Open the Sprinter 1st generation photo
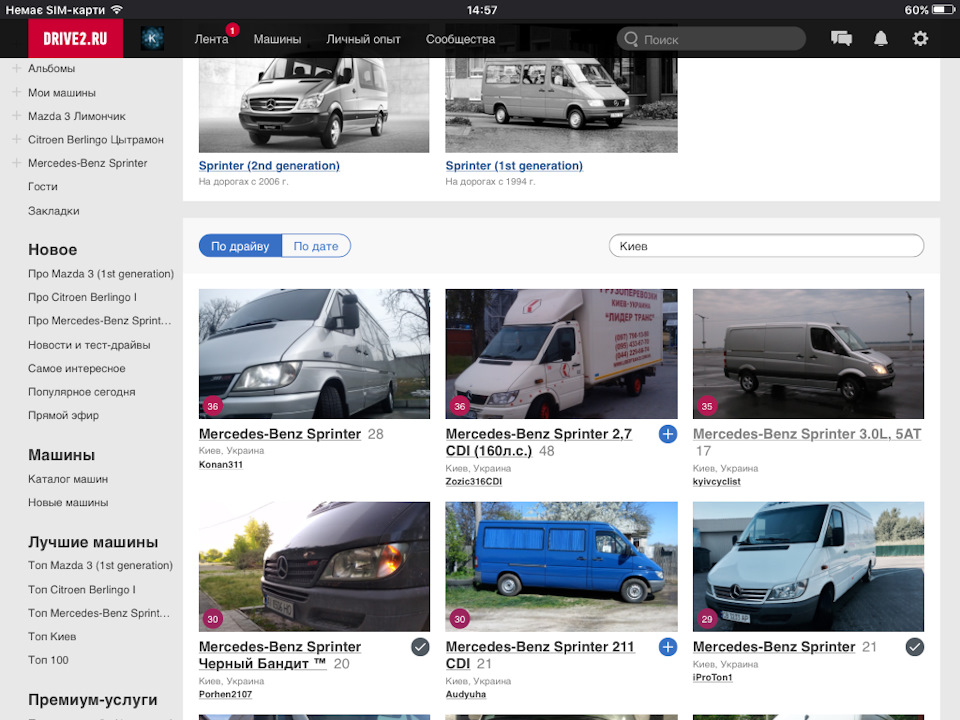 (561, 105)
